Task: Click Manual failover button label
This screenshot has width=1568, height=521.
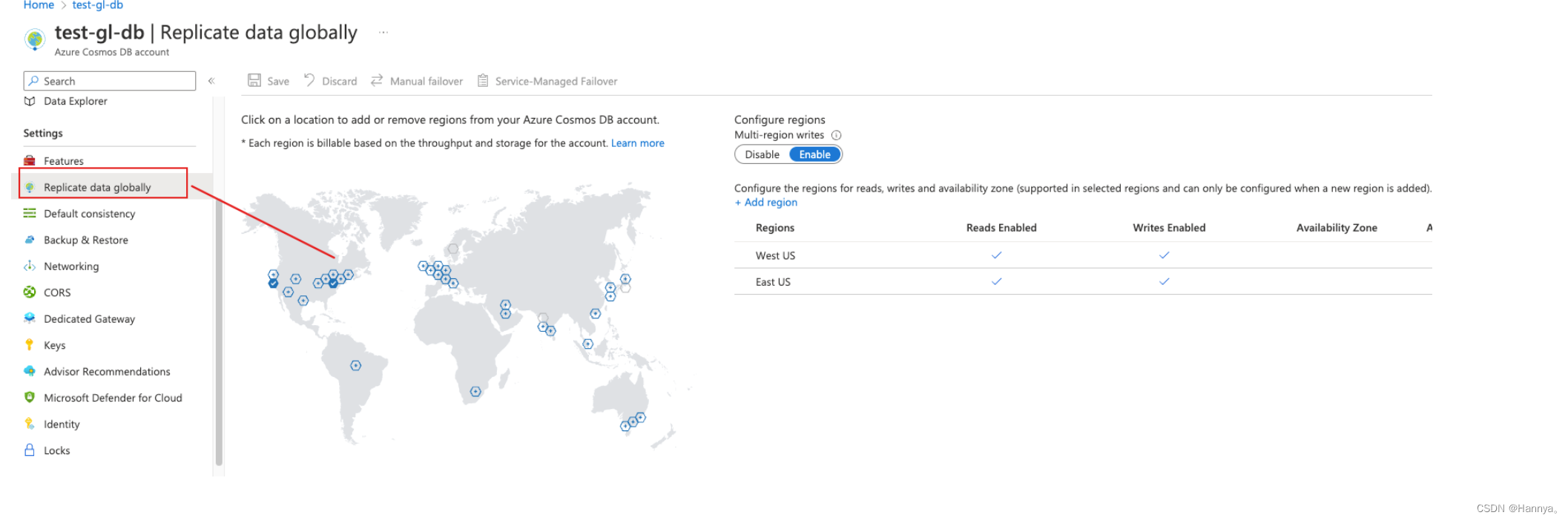Action: pos(426,81)
